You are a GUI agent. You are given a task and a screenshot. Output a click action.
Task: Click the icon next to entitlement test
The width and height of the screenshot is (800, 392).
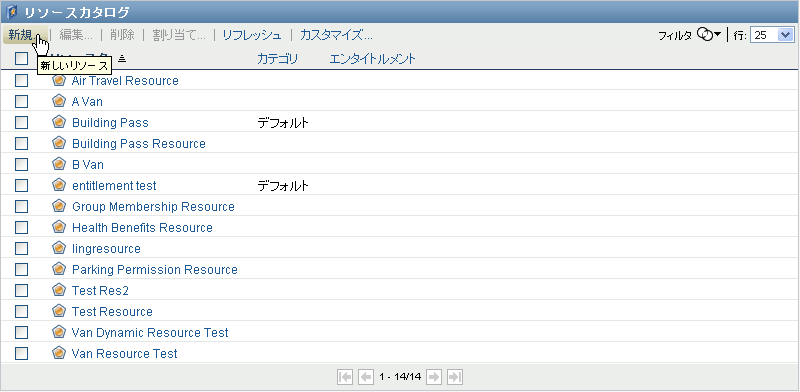[59, 185]
